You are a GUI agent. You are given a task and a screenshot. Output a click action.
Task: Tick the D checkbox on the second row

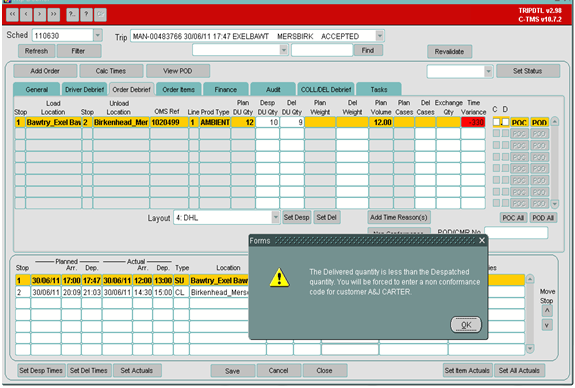505,133
